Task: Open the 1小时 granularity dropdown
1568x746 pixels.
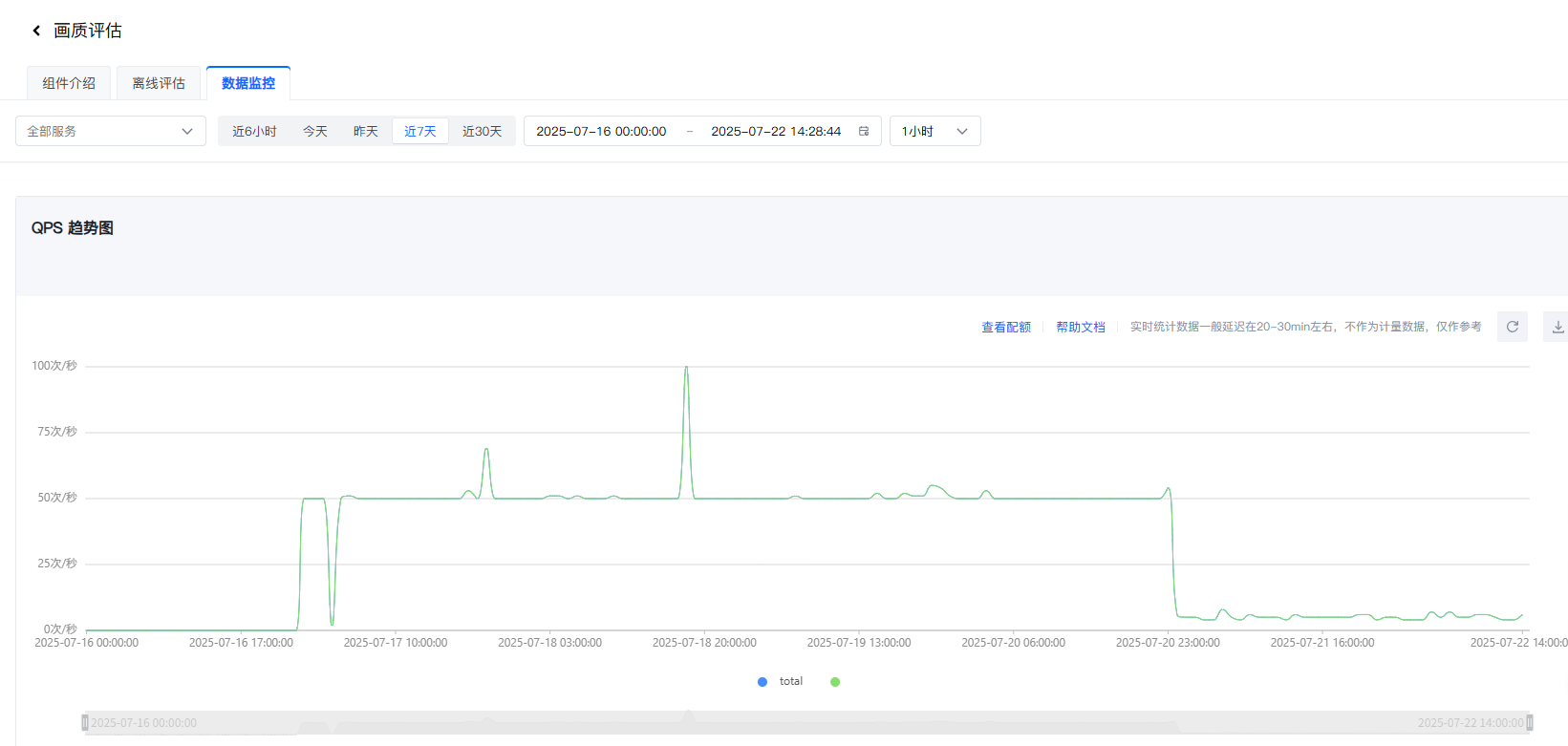Action: (x=934, y=131)
